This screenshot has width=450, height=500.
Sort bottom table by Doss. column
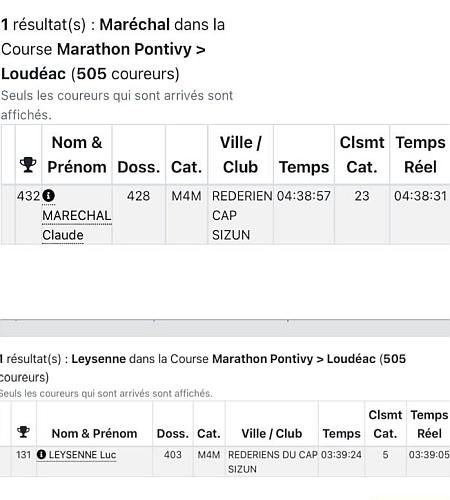(x=173, y=433)
